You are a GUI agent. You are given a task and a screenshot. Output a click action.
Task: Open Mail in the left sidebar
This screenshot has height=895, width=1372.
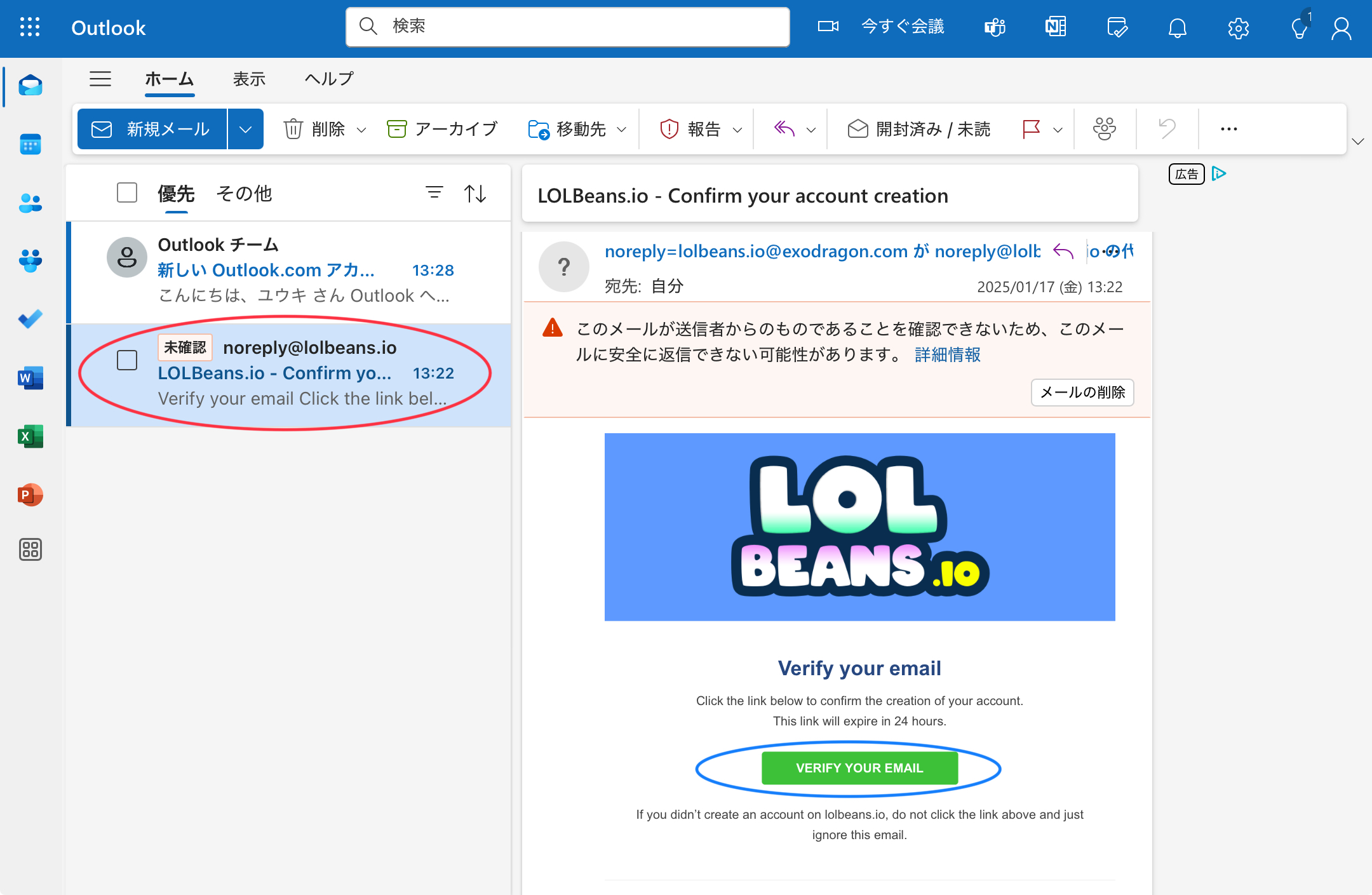coord(30,85)
